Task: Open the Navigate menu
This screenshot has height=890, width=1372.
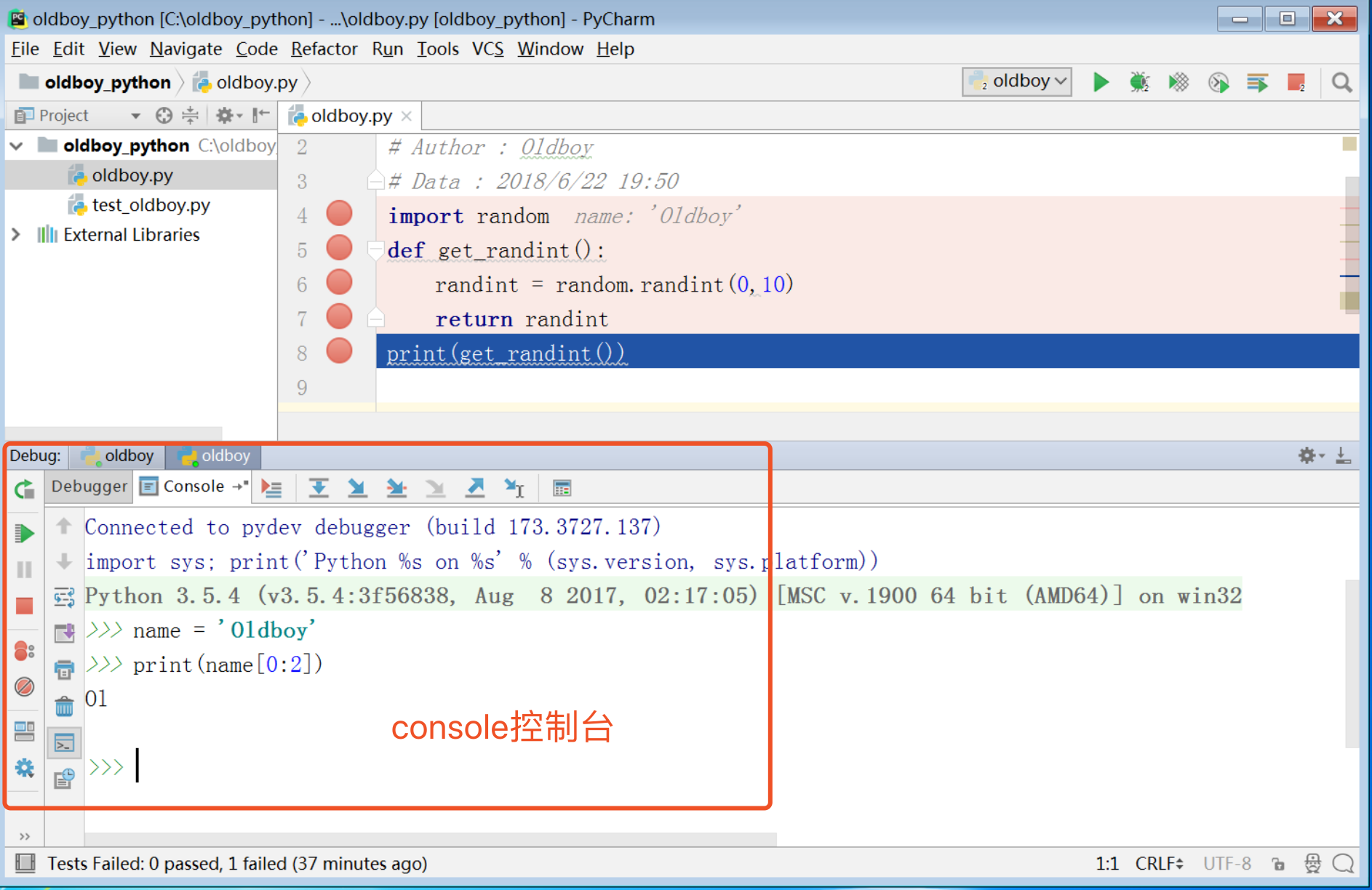Action: click(x=186, y=49)
